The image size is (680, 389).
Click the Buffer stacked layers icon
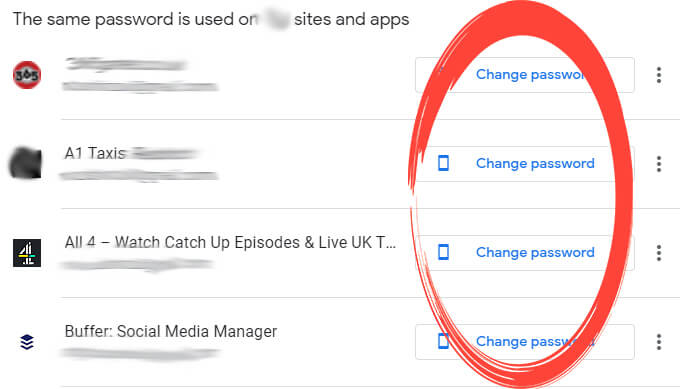(27, 342)
